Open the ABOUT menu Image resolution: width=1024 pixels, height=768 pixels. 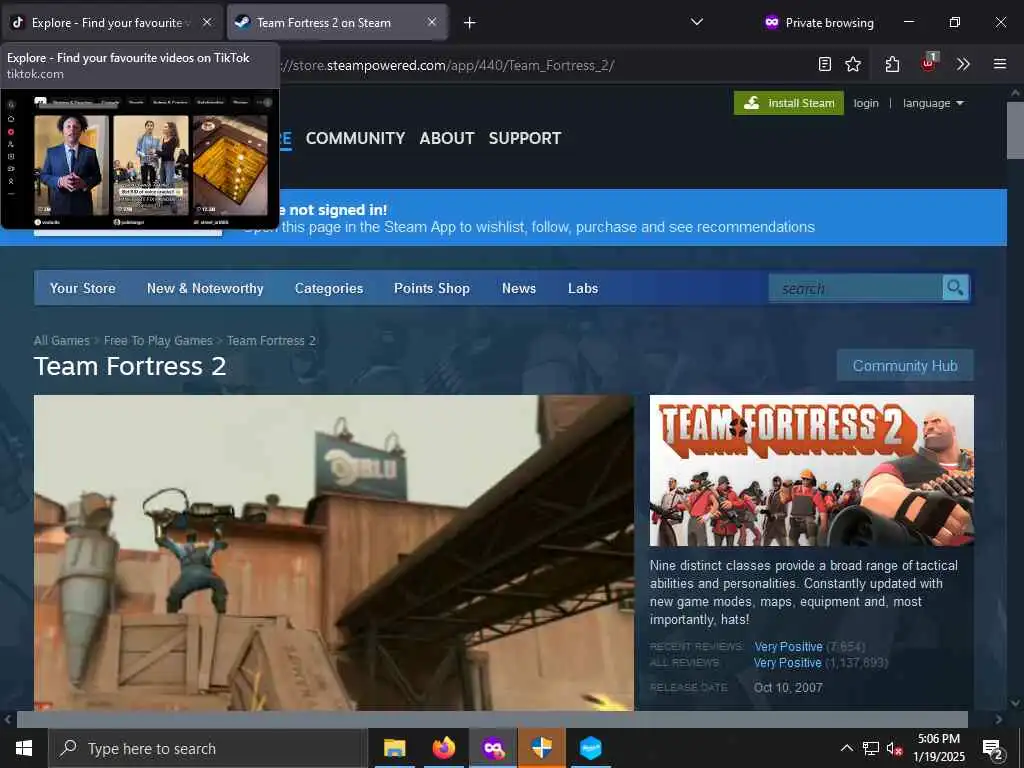(447, 138)
